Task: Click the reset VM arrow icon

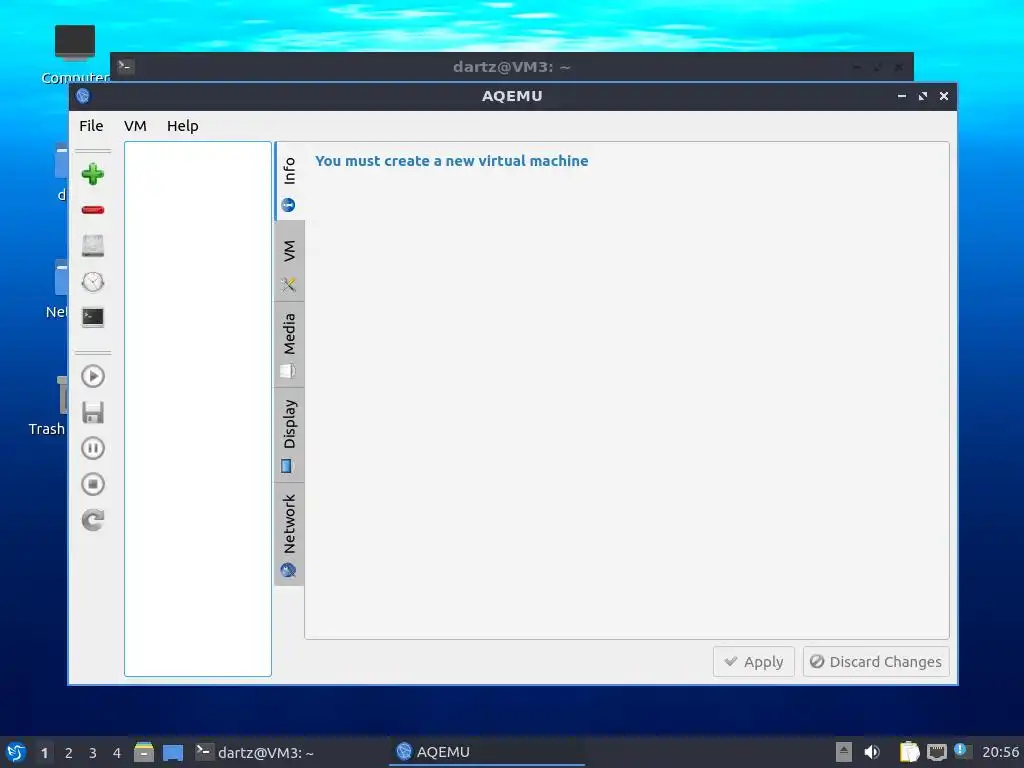Action: (93, 520)
